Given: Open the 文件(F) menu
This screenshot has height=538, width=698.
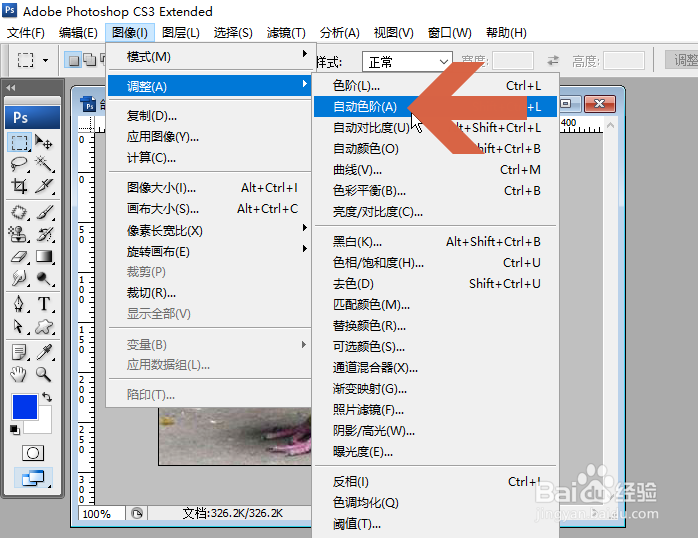Looking at the screenshot, I should (x=25, y=32).
